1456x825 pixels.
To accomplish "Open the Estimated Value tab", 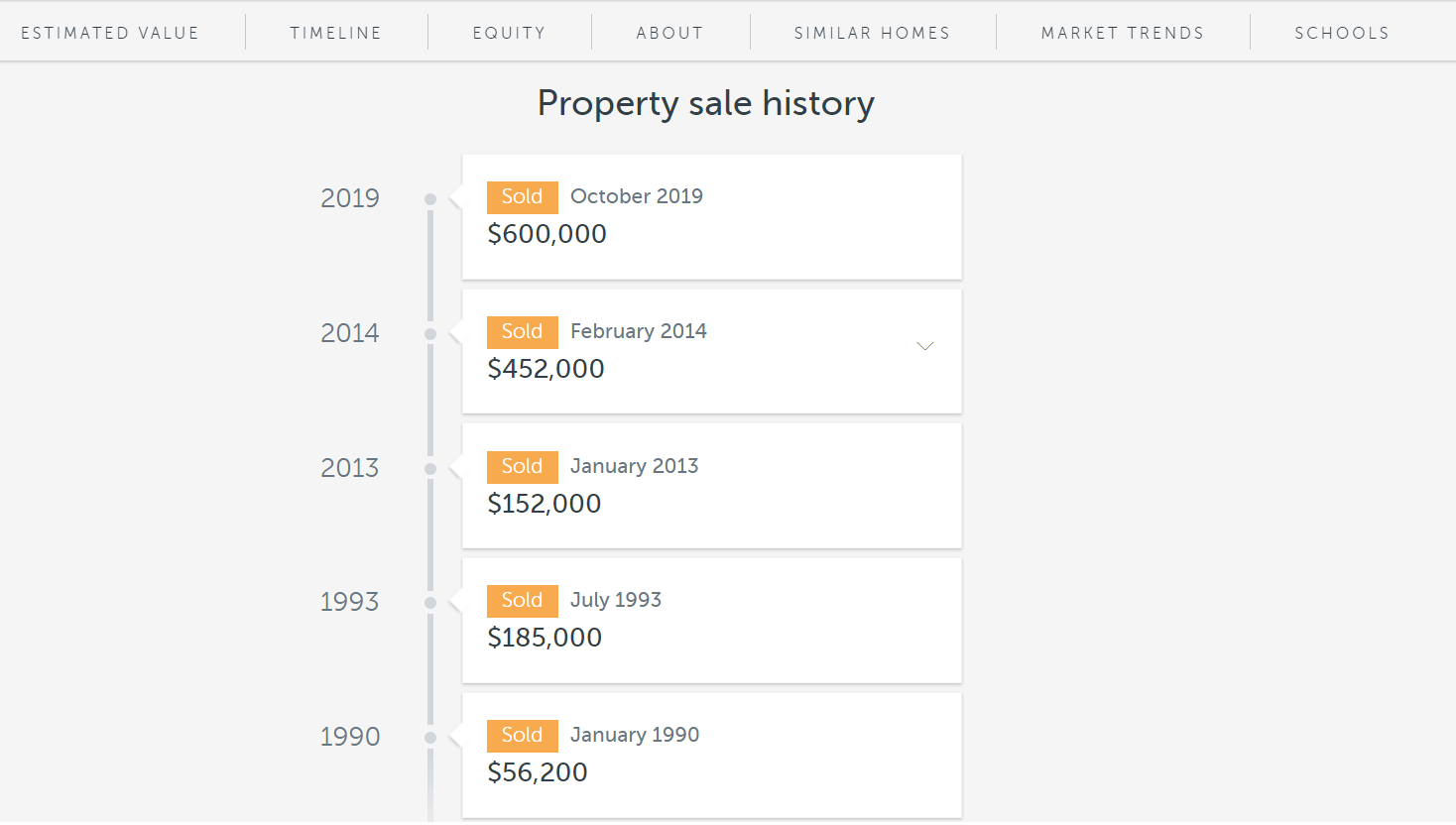I will pos(110,33).
